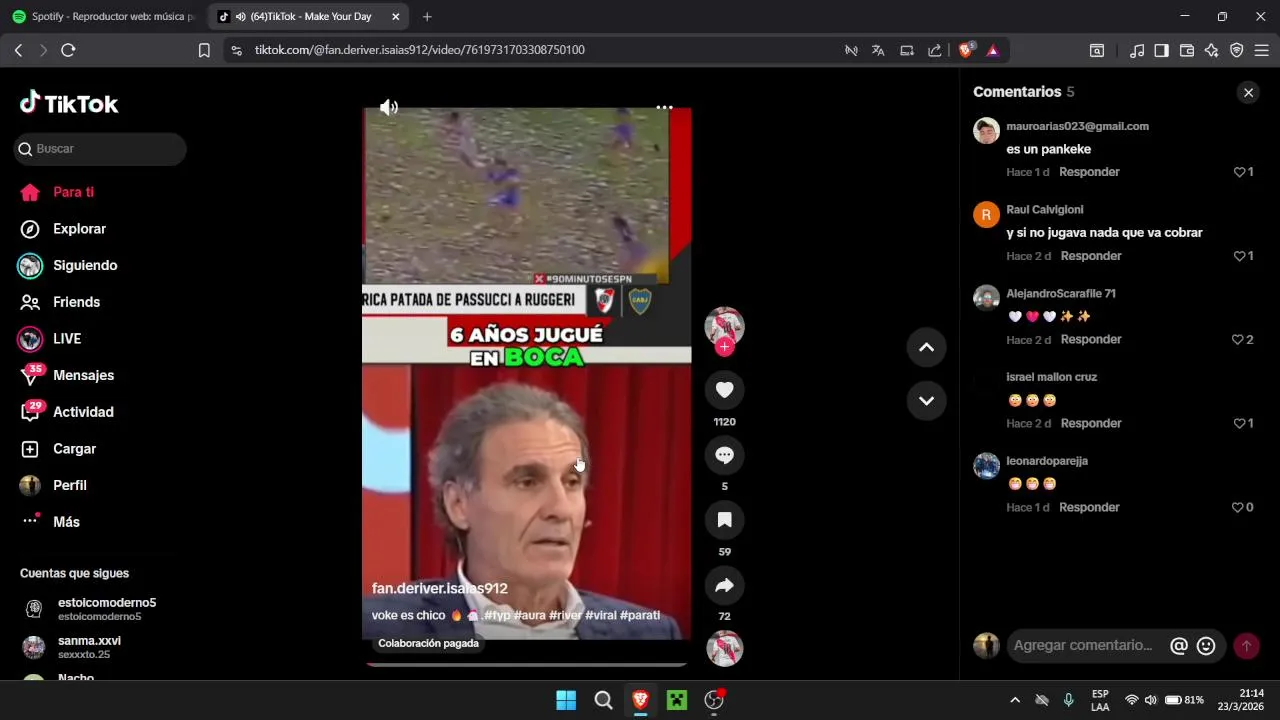
Task: Open Raul Calvigioni's profile avatar
Action: pyautogui.click(x=986, y=215)
